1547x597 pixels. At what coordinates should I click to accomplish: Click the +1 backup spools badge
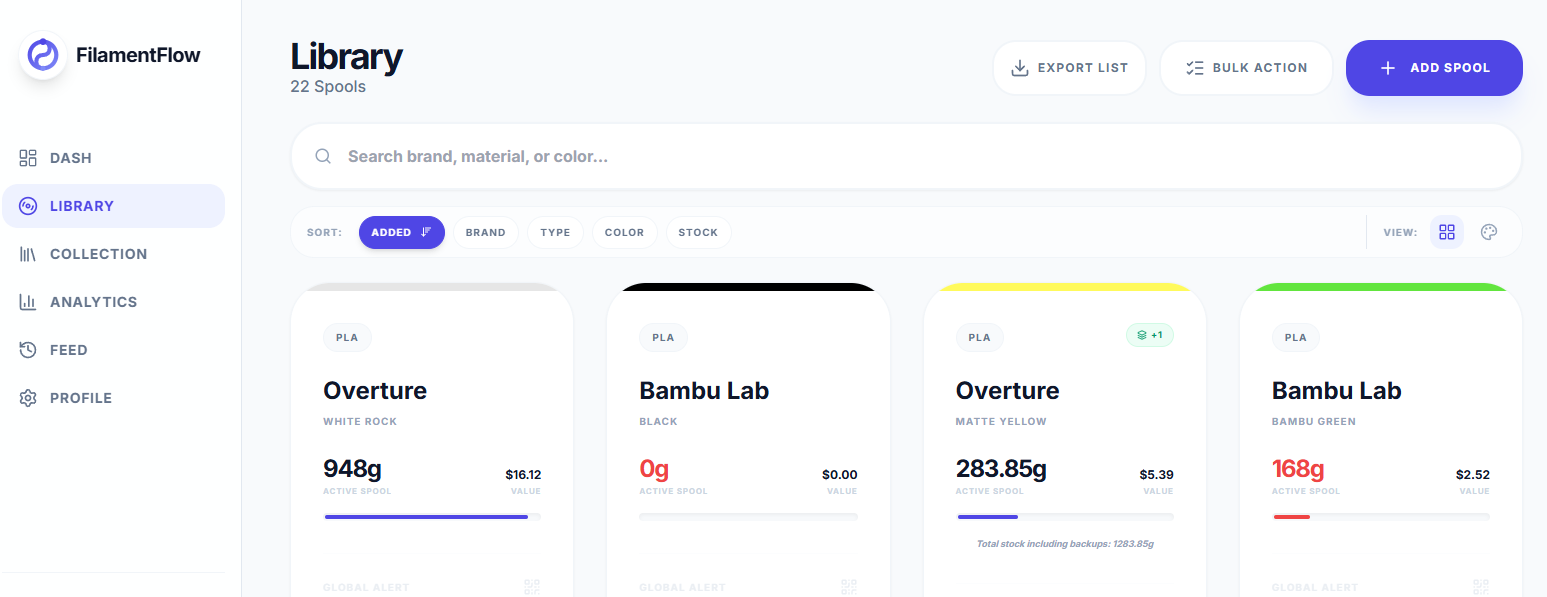point(1149,335)
